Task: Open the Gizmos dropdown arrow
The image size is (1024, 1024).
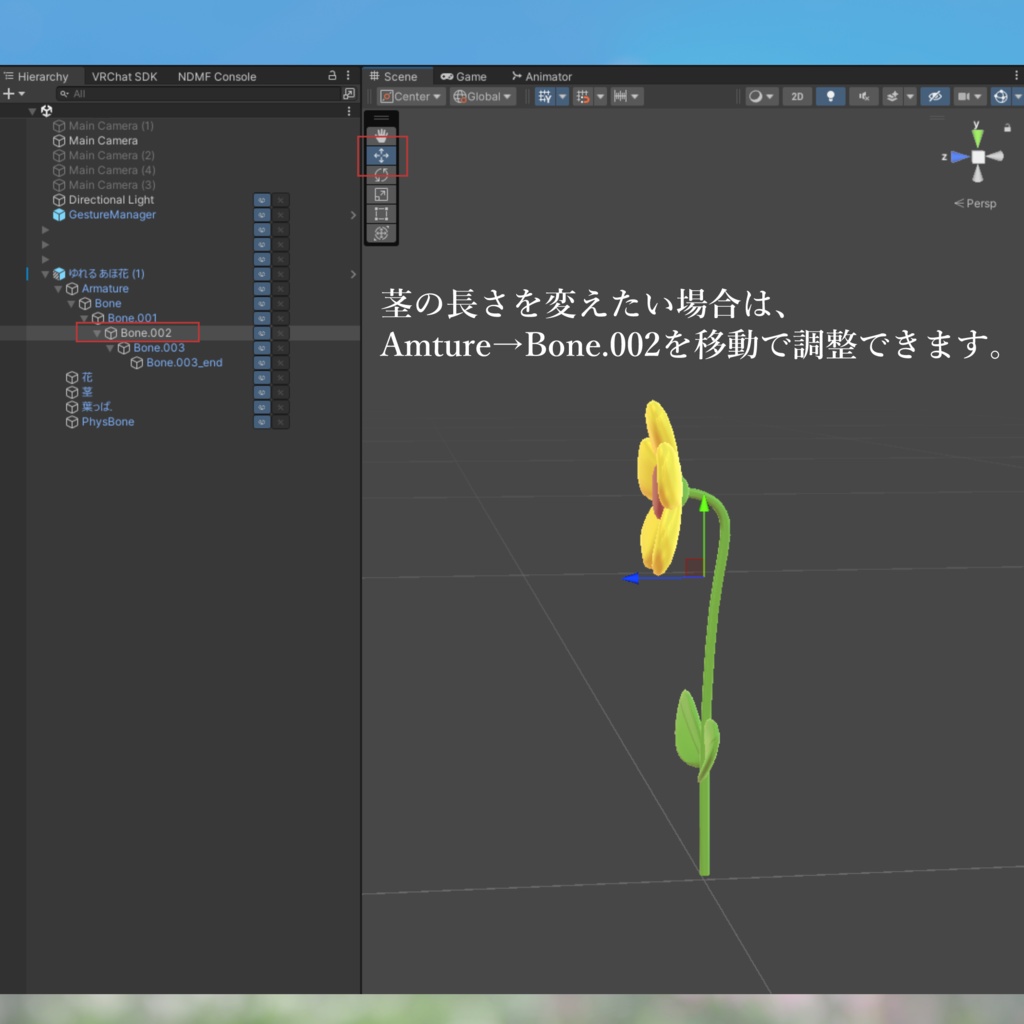Action: tap(1017, 97)
